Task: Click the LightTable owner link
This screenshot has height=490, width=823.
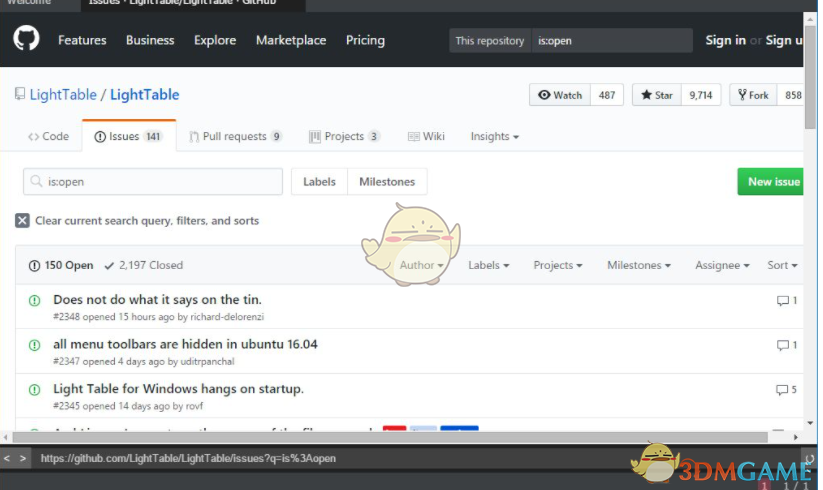Action: click(x=63, y=94)
